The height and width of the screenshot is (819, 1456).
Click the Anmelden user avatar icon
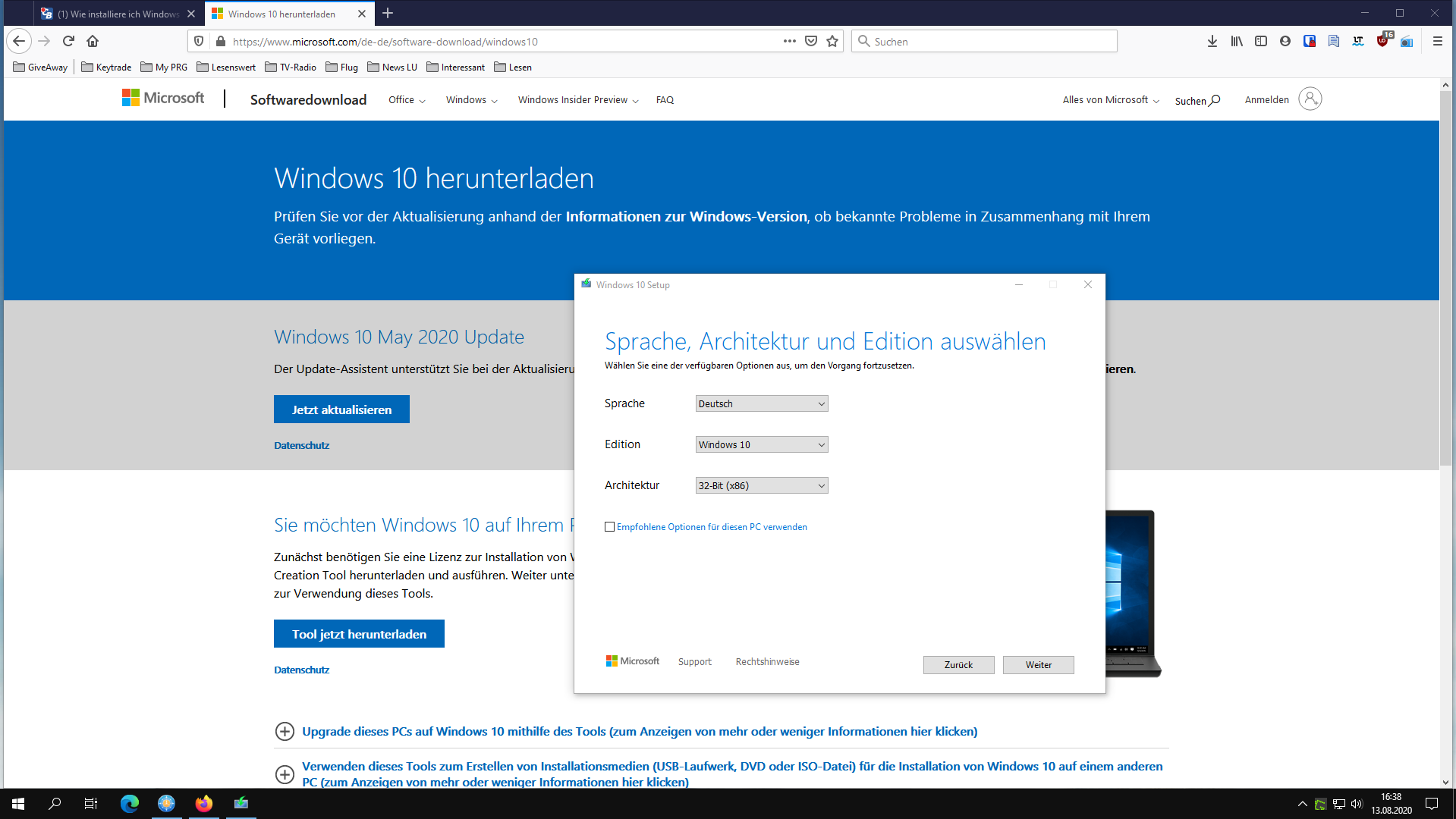tap(1310, 99)
